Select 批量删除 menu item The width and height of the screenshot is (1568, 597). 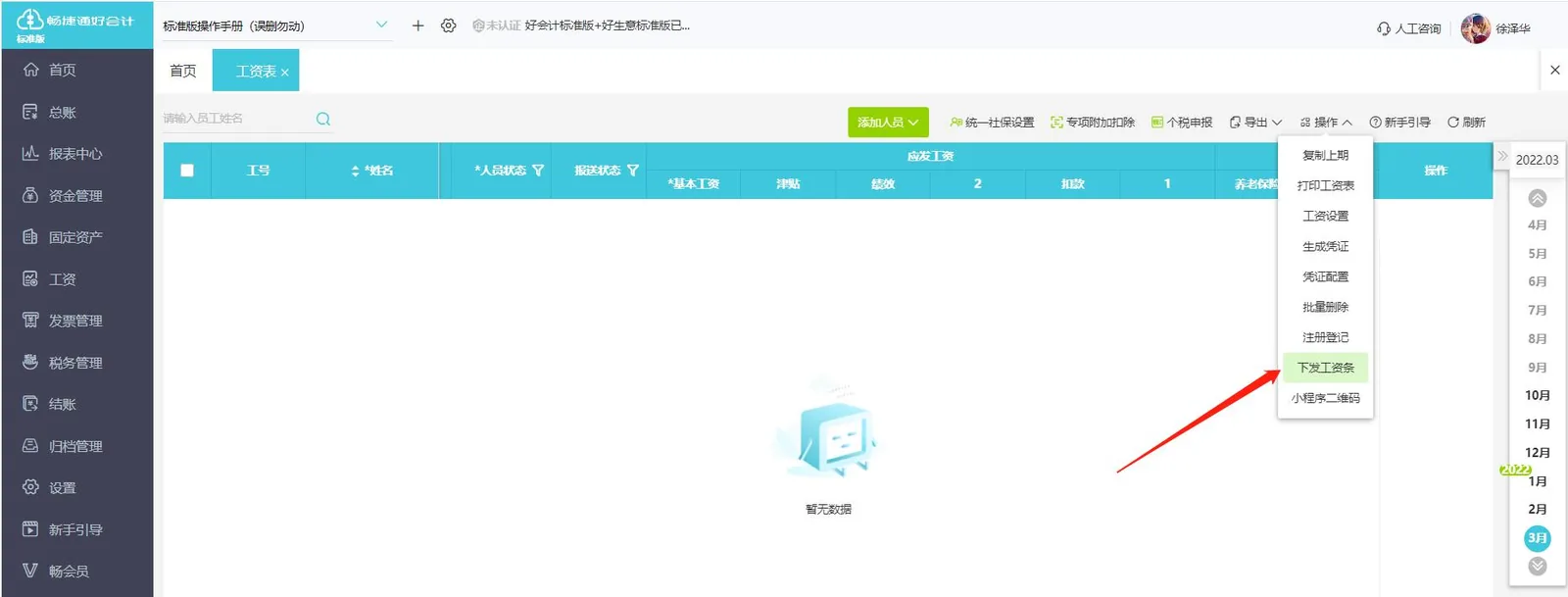(x=1325, y=307)
